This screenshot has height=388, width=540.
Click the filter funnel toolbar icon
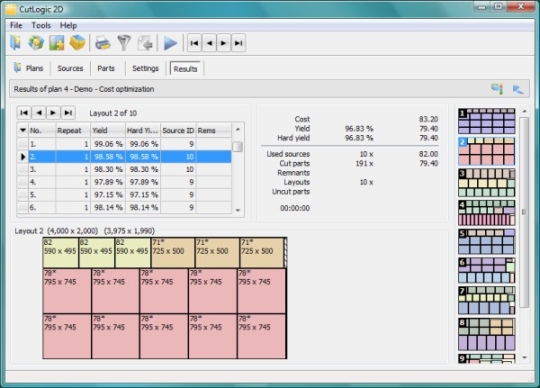pos(124,43)
